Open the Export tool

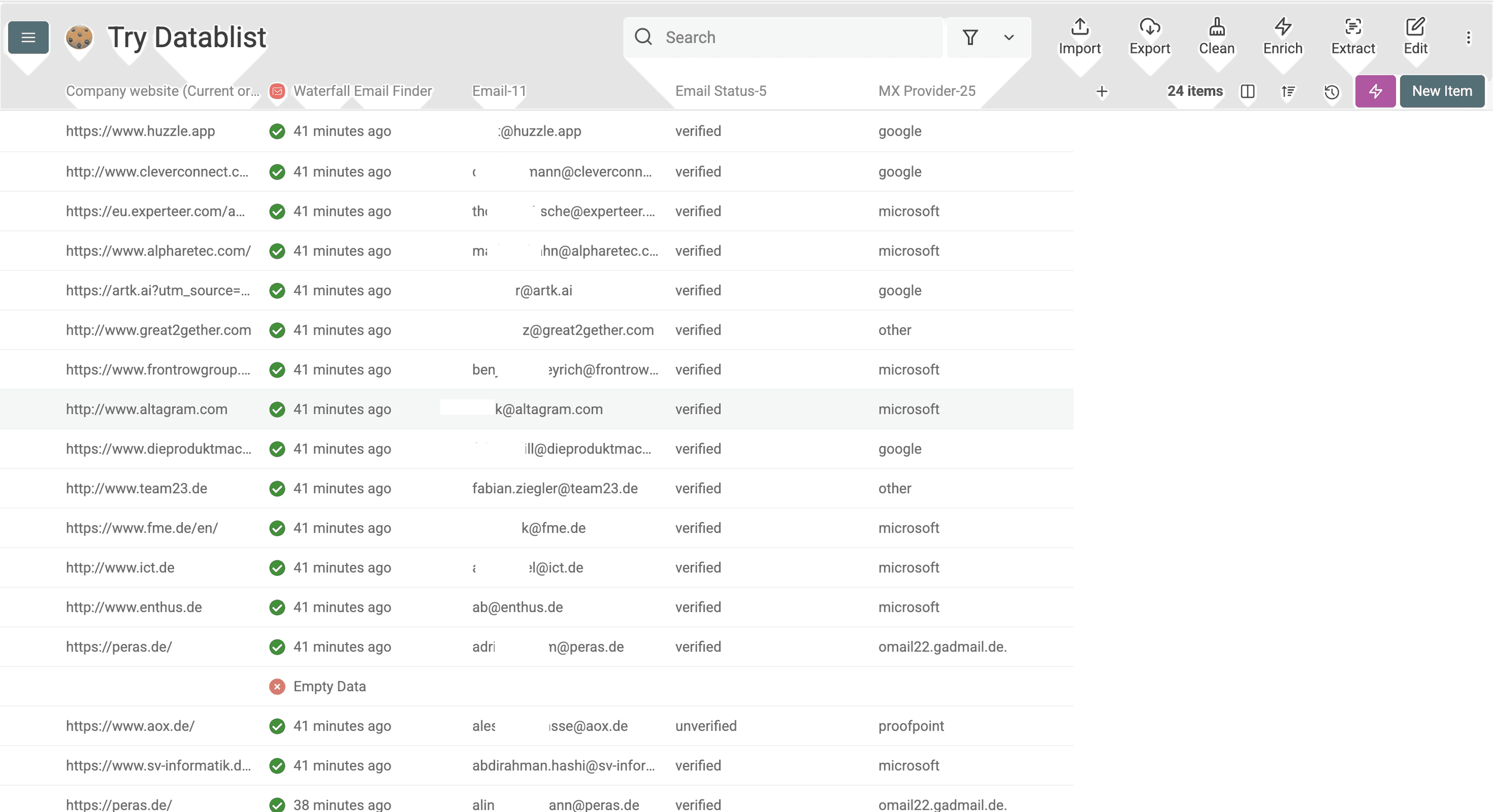(x=1149, y=37)
